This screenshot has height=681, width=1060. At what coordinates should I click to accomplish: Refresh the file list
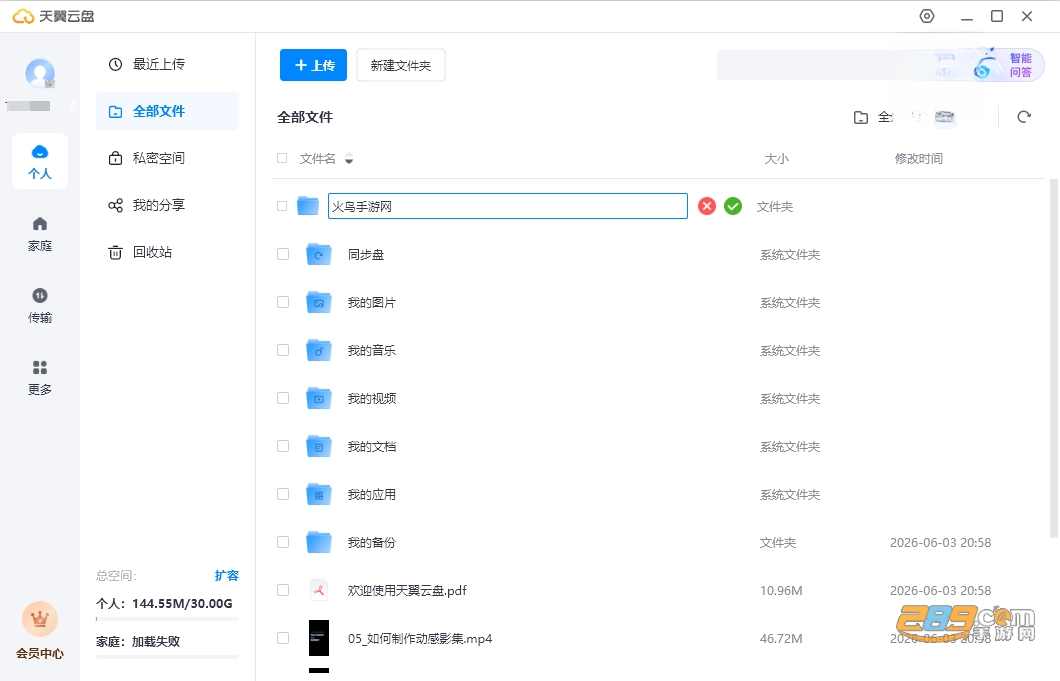click(x=1024, y=117)
